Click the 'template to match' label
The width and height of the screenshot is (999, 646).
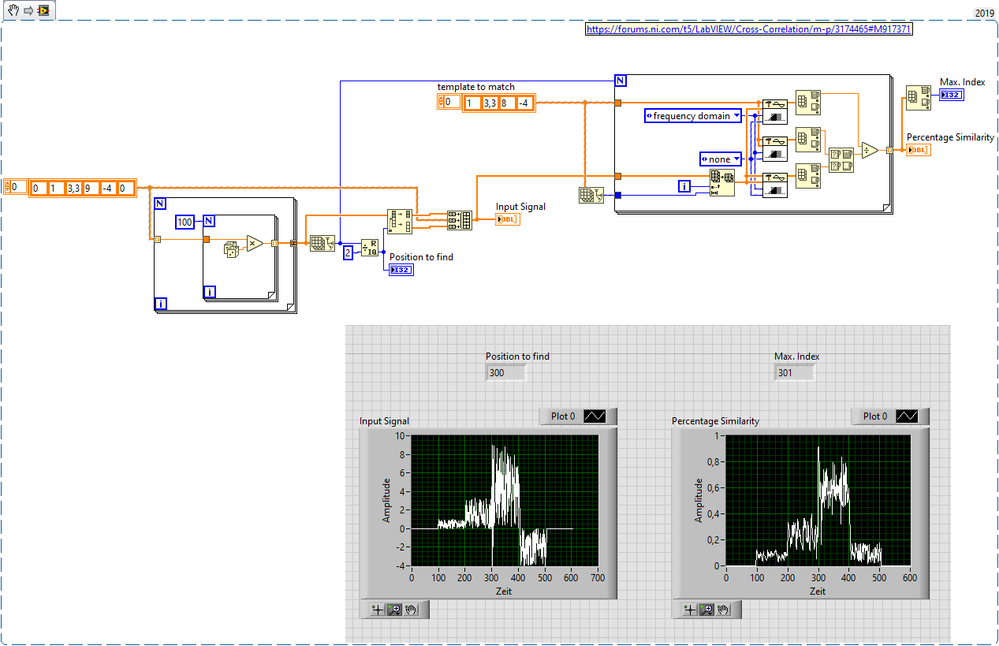[476, 87]
